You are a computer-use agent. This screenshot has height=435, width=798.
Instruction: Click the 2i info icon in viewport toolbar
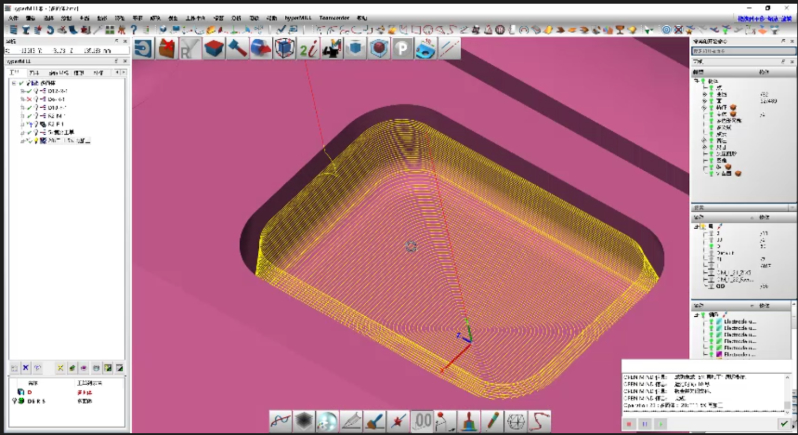309,47
